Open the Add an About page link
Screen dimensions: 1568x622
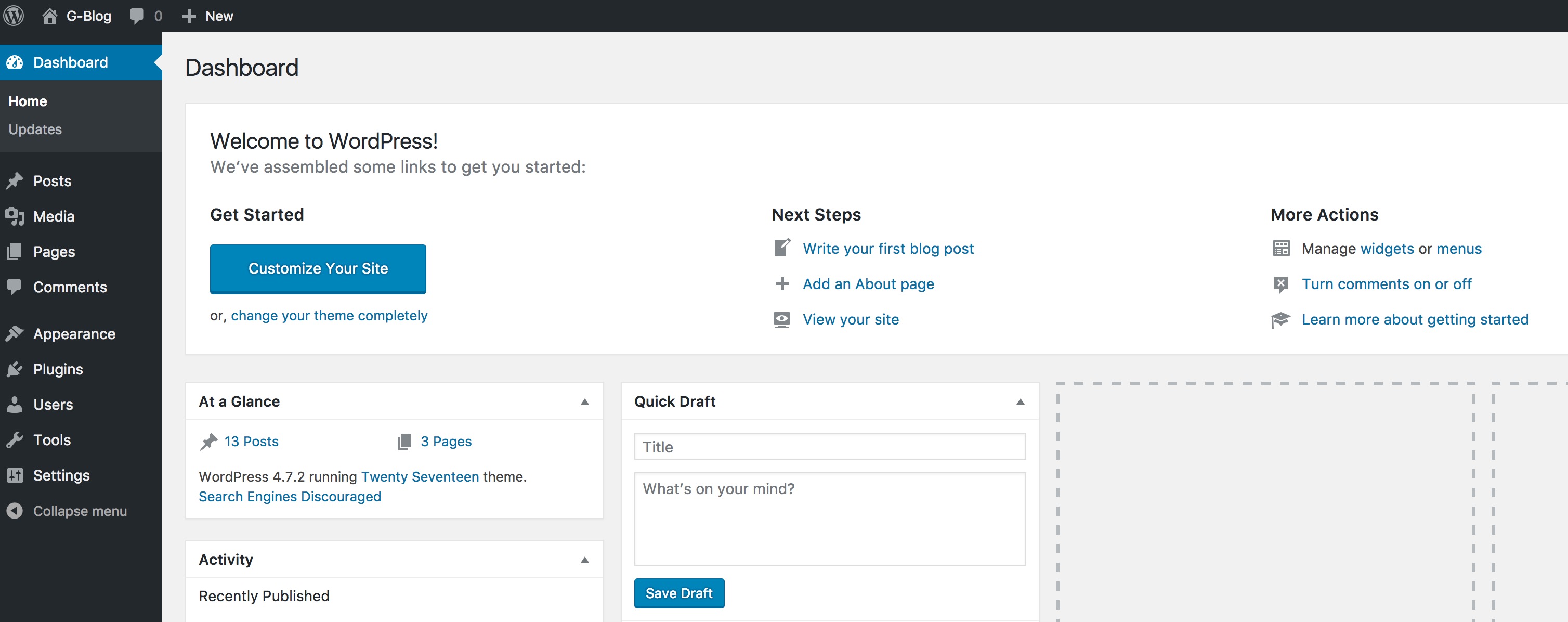click(x=868, y=283)
